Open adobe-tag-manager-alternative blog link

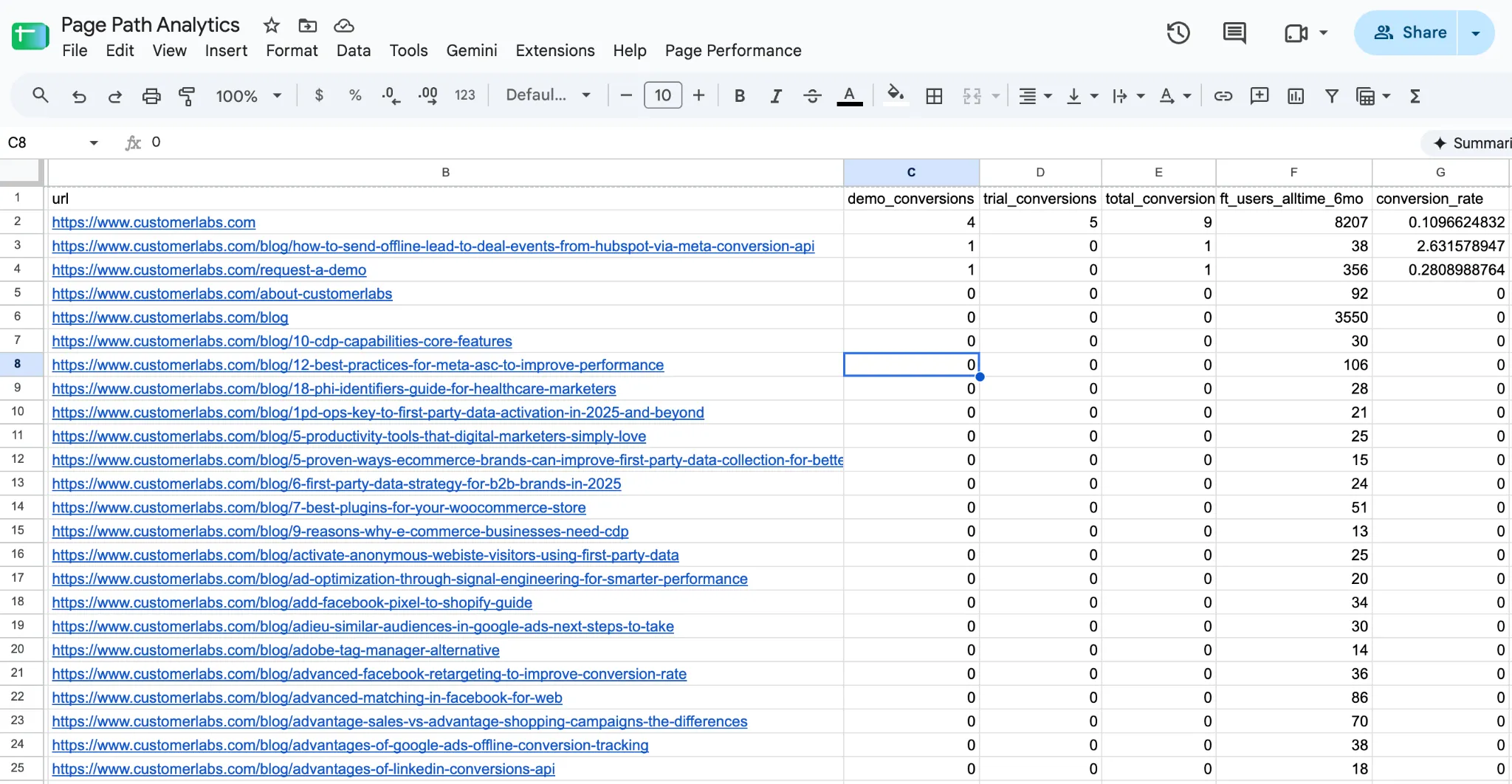pos(275,650)
